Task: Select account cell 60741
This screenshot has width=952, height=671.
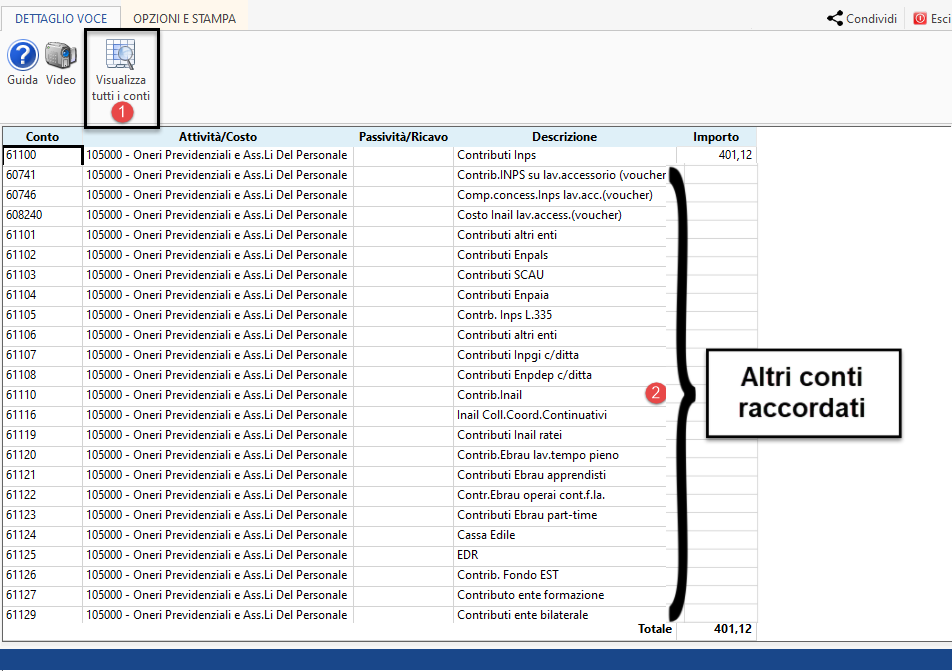Action: tap(42, 175)
